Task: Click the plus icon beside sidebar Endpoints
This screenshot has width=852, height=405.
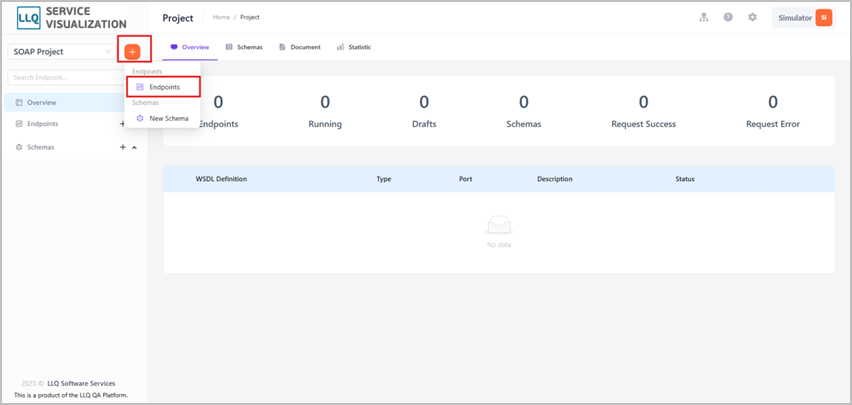Action: point(122,123)
